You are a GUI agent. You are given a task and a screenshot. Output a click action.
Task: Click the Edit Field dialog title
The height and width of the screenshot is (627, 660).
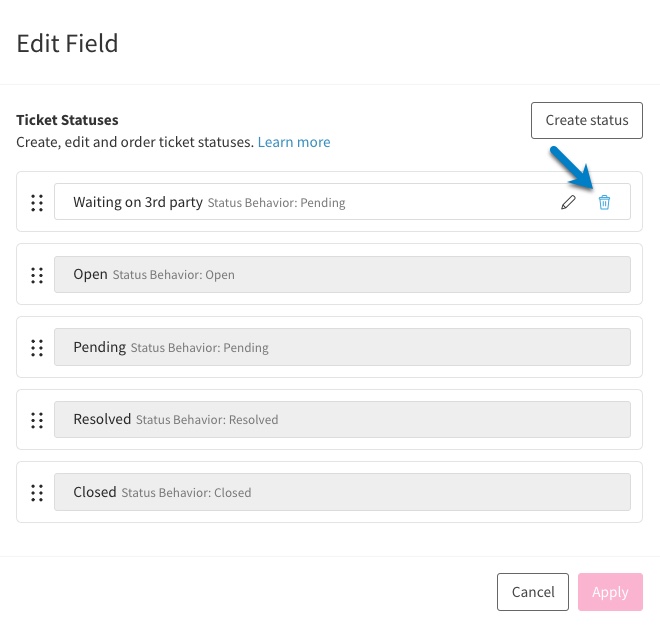[x=67, y=43]
